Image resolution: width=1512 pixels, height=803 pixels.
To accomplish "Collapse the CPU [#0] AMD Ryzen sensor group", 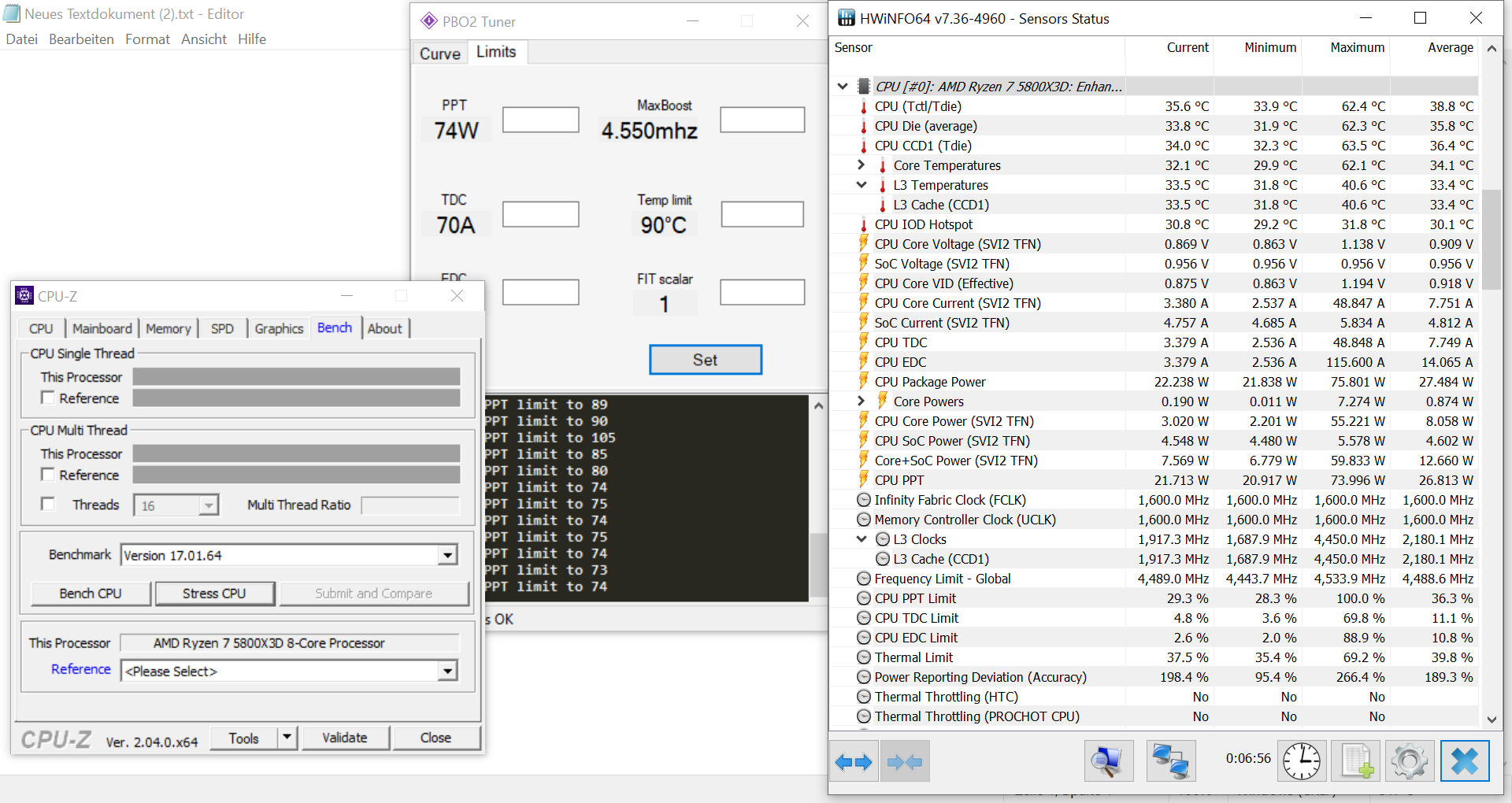I will tap(843, 87).
